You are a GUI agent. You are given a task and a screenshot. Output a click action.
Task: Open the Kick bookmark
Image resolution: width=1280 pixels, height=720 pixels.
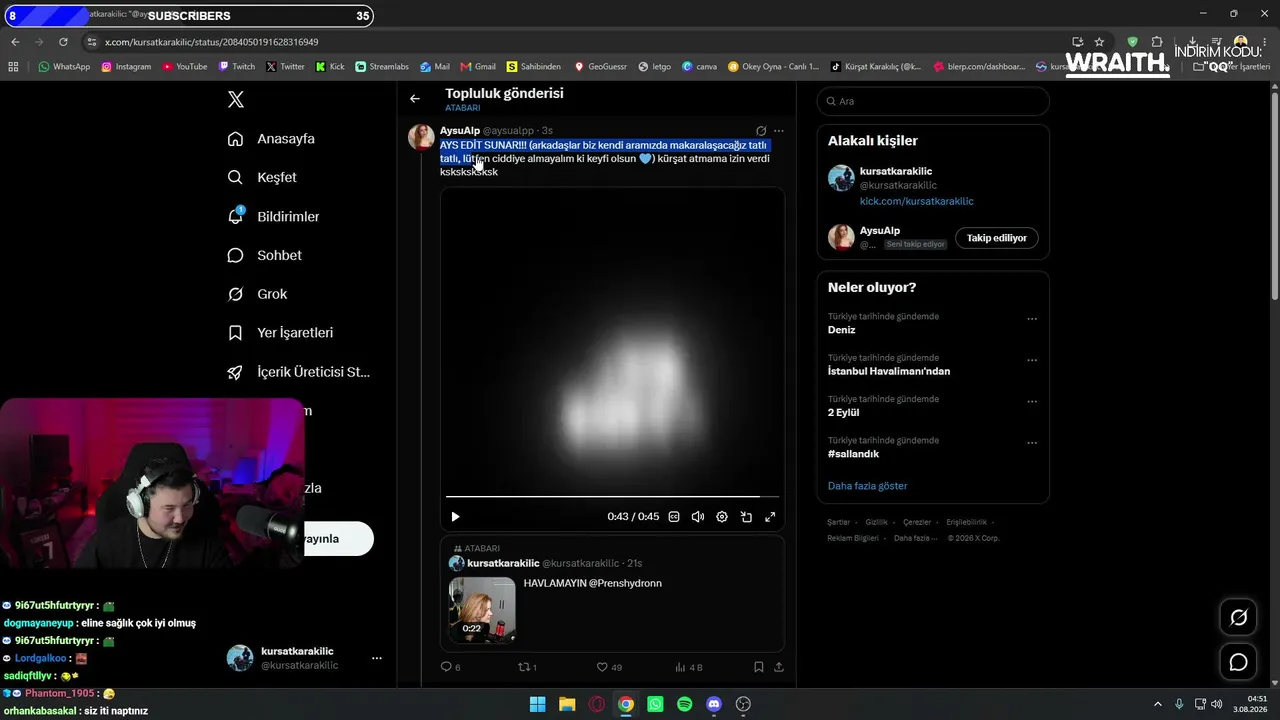(330, 67)
